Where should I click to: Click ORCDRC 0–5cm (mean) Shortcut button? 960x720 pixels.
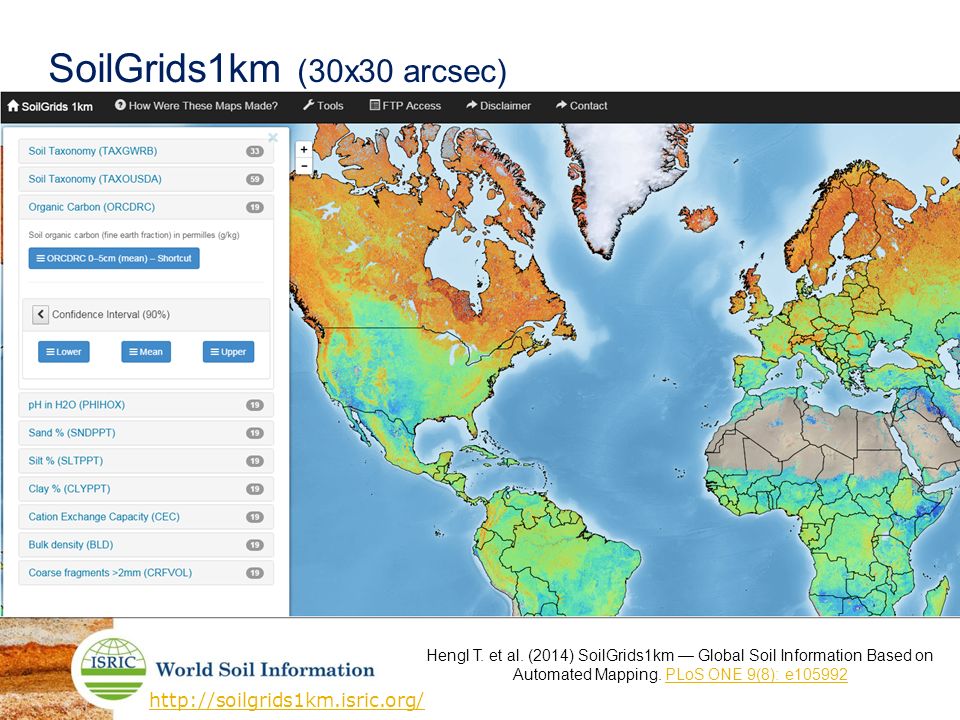tap(114, 258)
